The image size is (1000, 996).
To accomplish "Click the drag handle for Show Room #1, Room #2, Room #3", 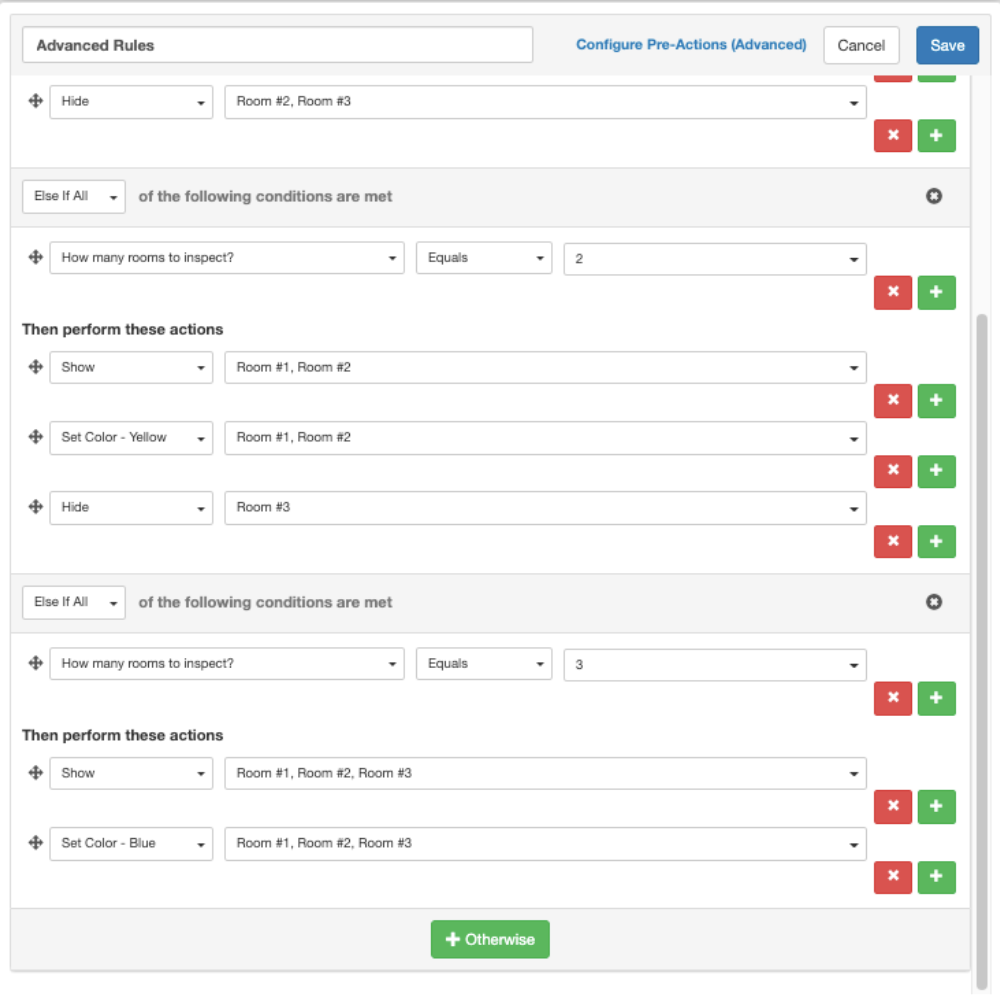I will 34,772.
